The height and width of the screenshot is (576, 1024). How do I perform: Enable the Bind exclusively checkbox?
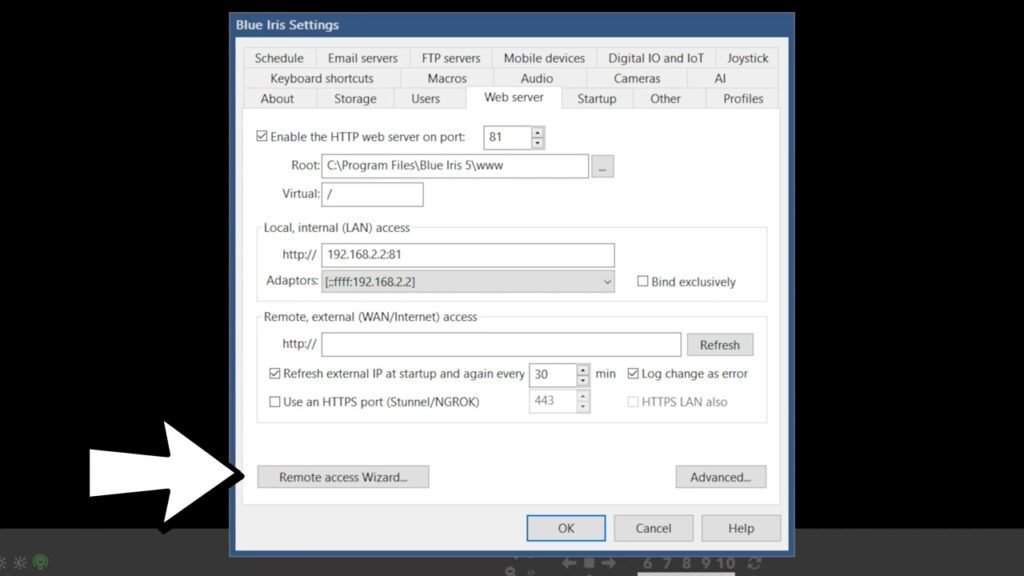[642, 281]
